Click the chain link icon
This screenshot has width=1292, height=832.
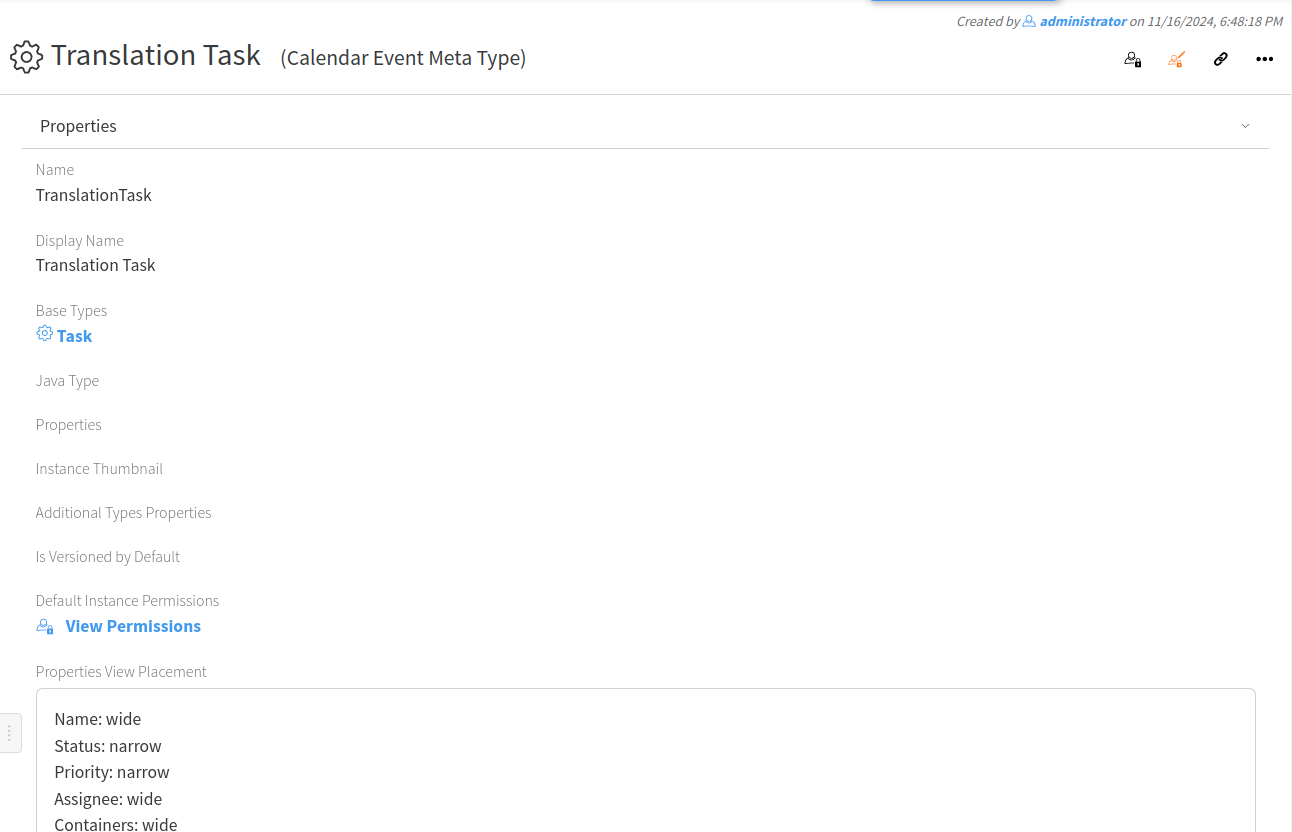[1220, 59]
